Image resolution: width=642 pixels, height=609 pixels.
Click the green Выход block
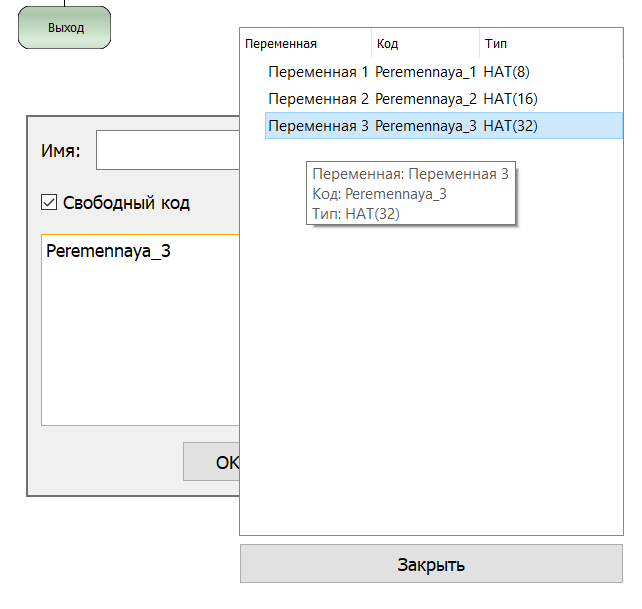tap(65, 28)
